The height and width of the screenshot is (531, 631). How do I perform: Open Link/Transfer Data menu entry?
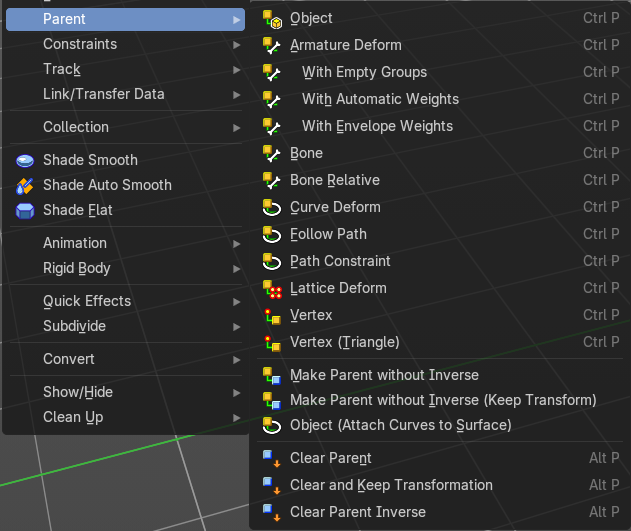(126, 94)
